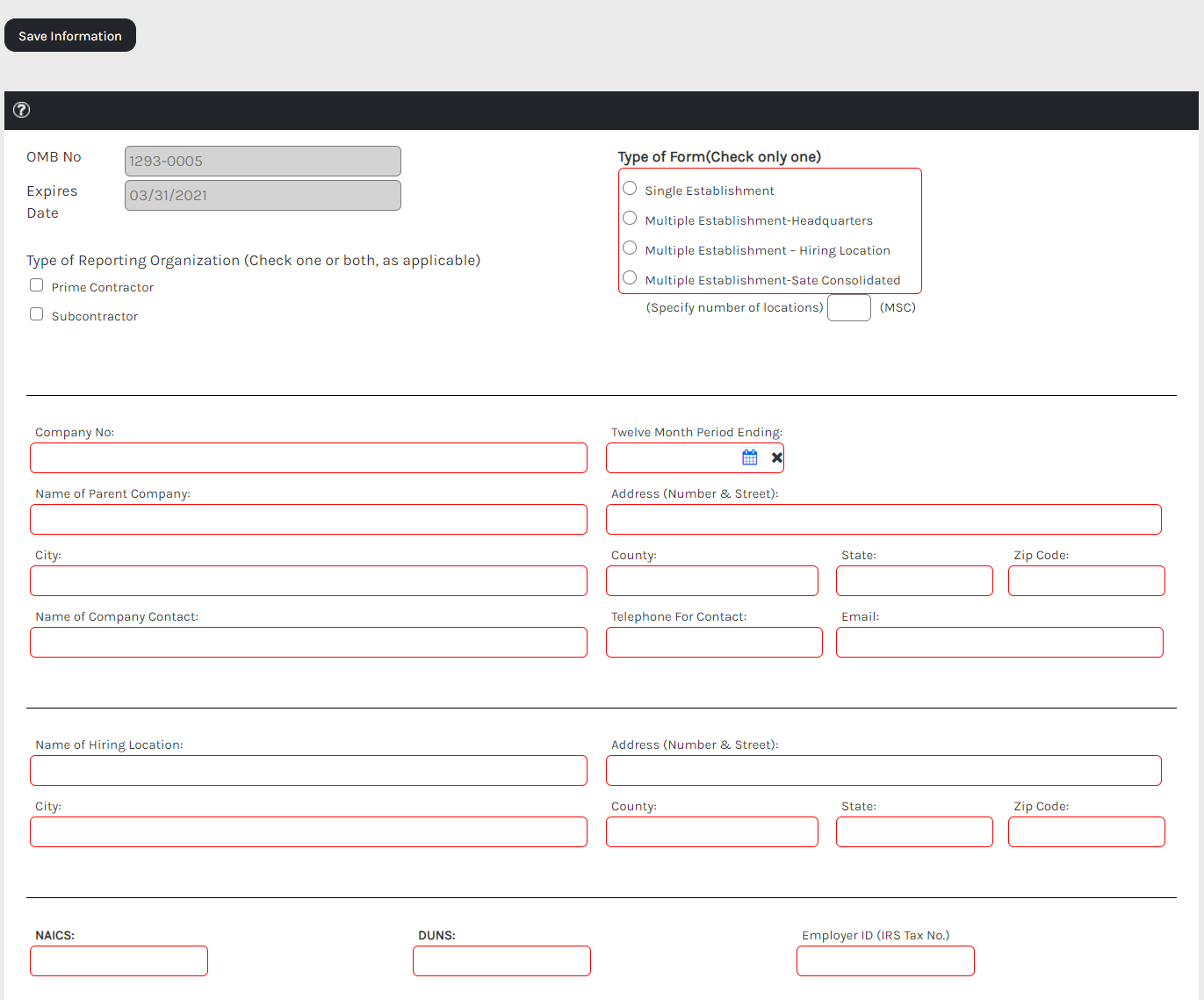Click the Email input field
Image resolution: width=1204 pixels, height=1000 pixels.
(x=999, y=643)
